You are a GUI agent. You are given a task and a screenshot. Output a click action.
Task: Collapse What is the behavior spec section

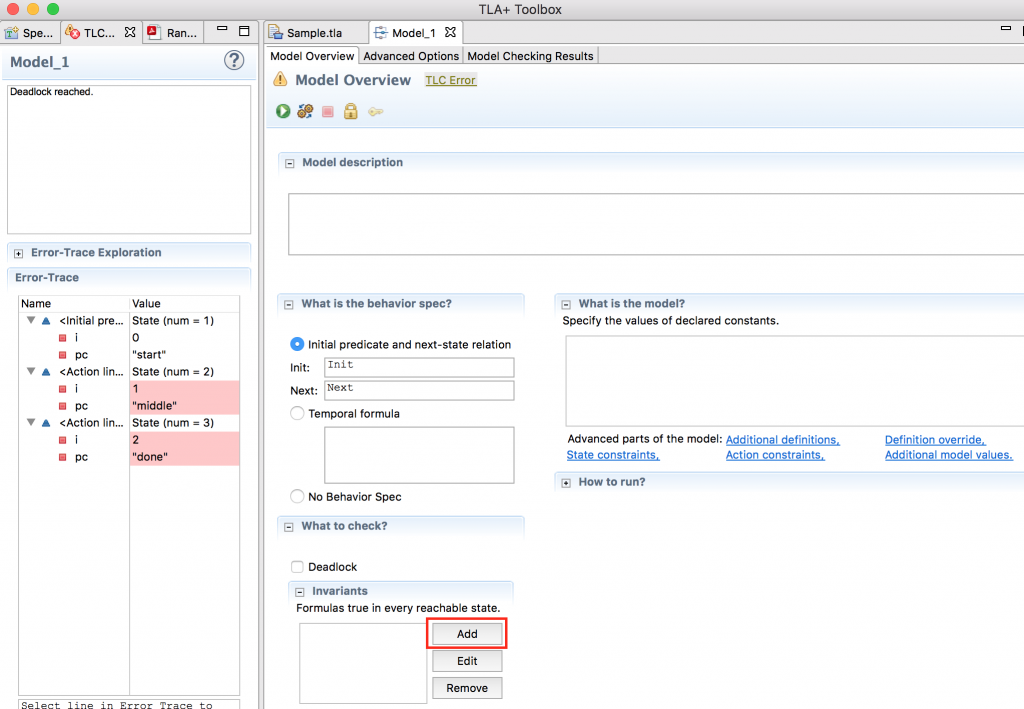coord(289,304)
